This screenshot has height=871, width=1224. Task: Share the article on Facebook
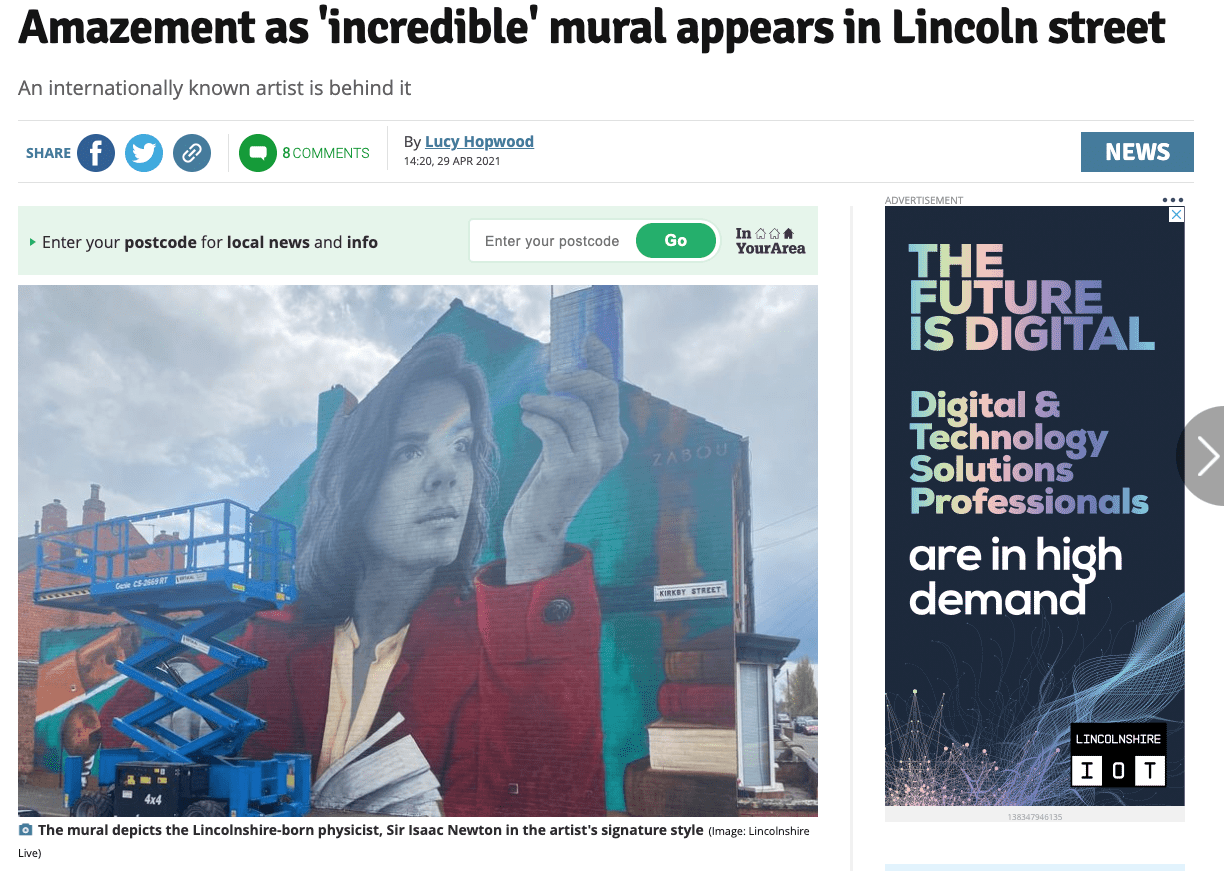coord(96,153)
